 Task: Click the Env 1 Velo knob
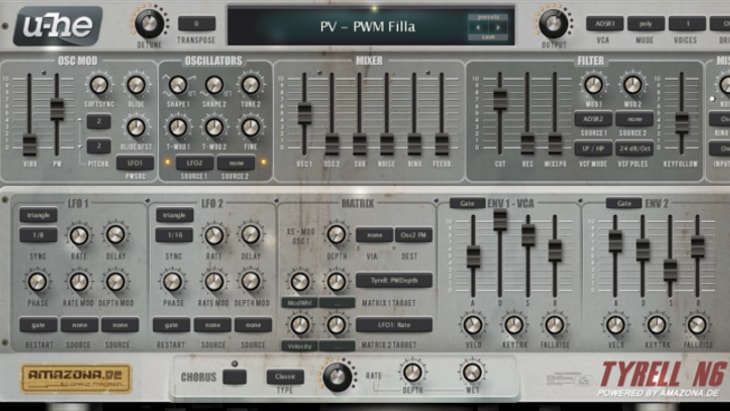(x=473, y=325)
